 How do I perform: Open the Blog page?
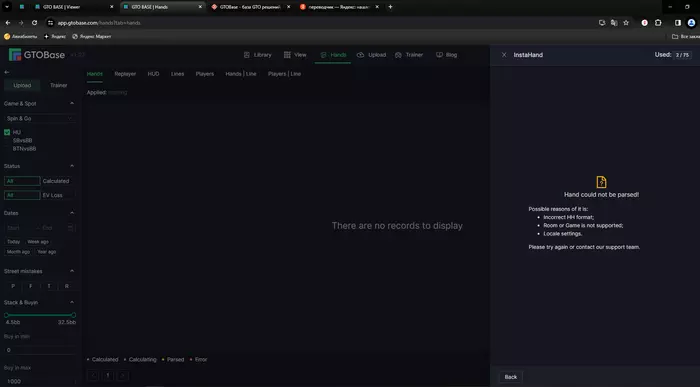446,55
